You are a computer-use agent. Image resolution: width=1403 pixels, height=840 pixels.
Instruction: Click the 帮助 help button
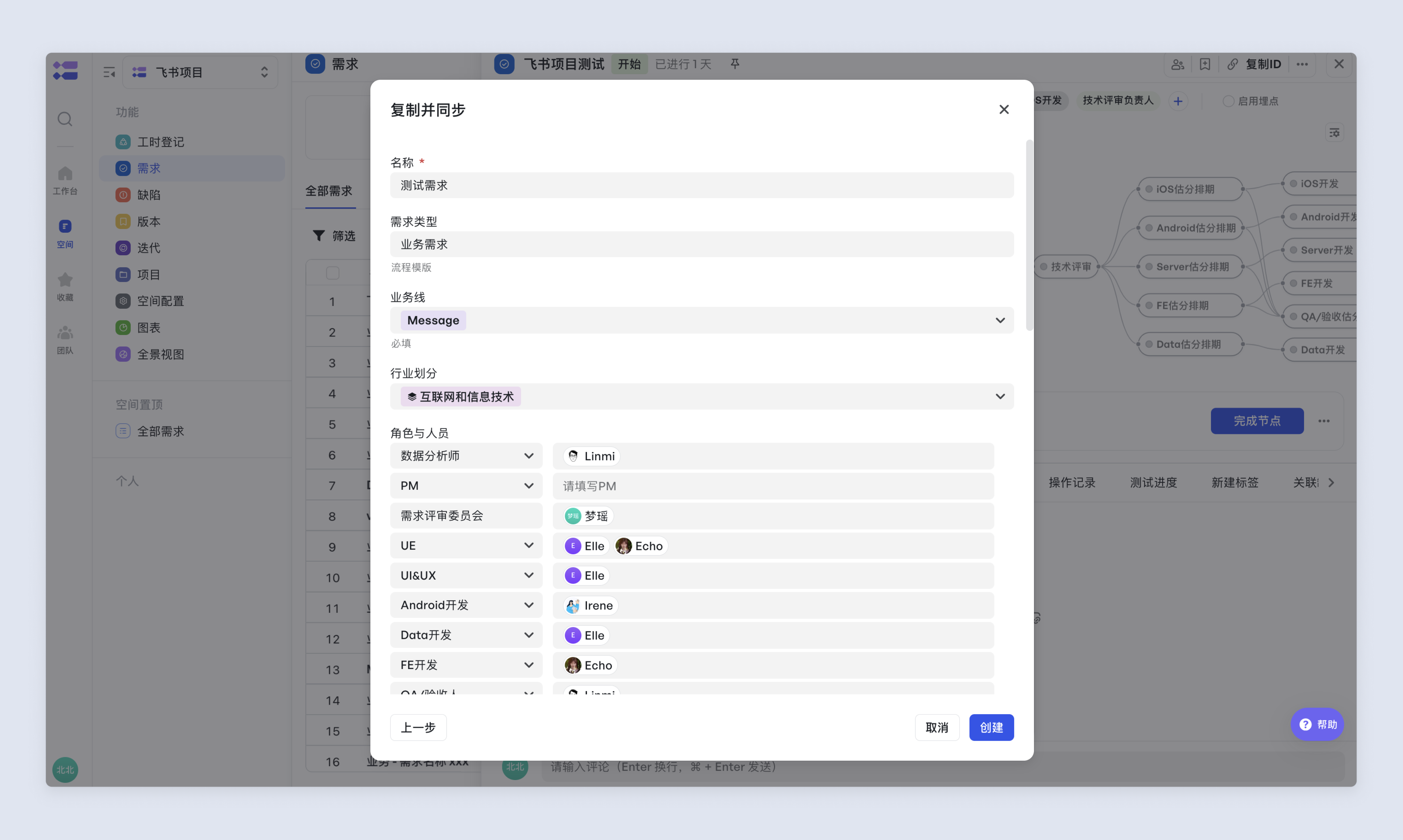[1318, 725]
